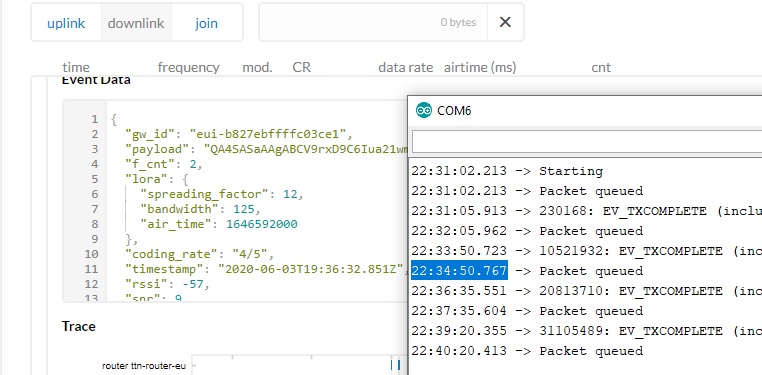Click the 31105489: EV_TXCOMPLETE log line
This screenshot has width=762, height=375.
587,331
